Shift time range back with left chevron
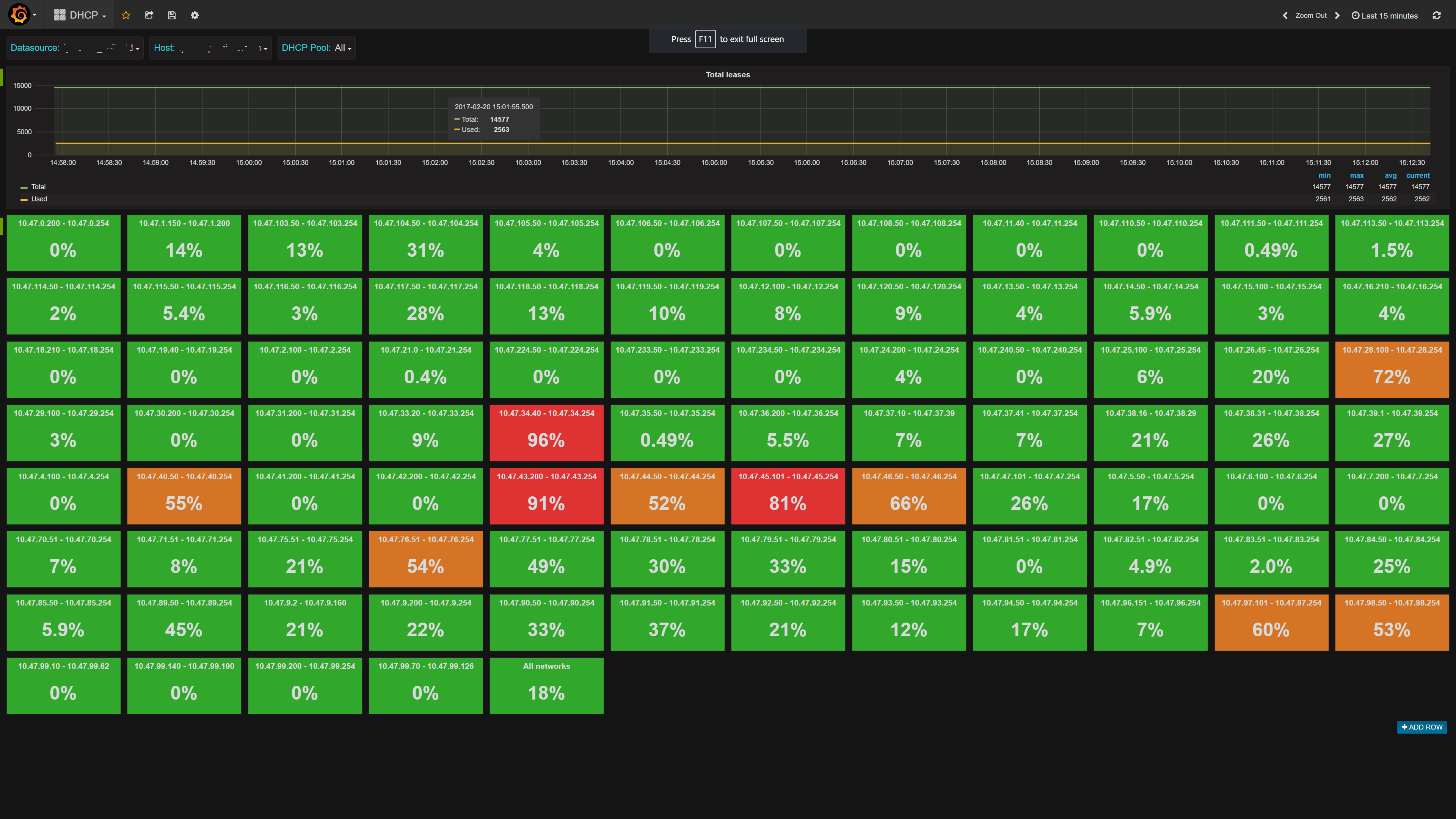The image size is (1456, 819). coord(1285,15)
